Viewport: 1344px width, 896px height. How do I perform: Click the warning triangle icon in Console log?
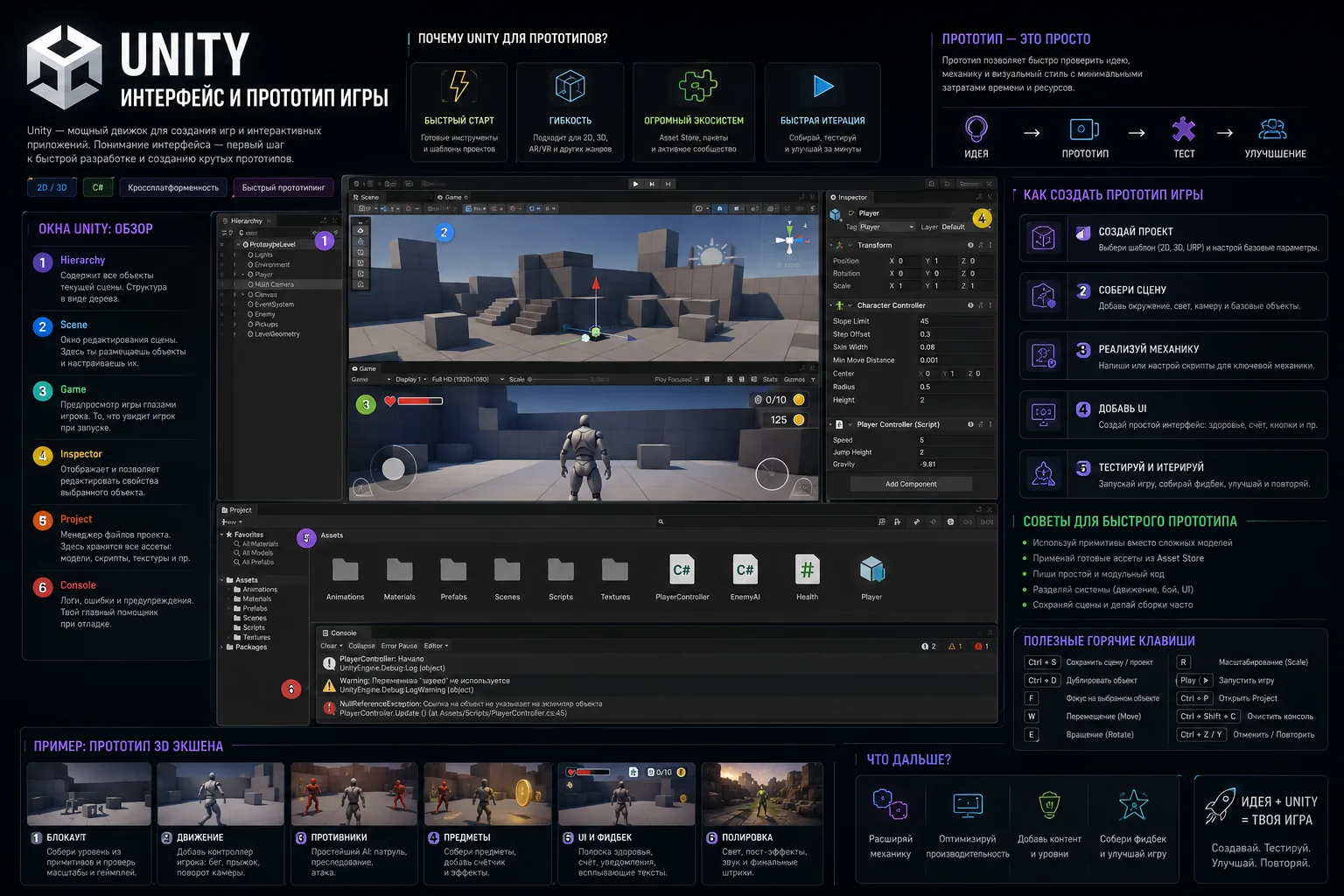[329, 685]
